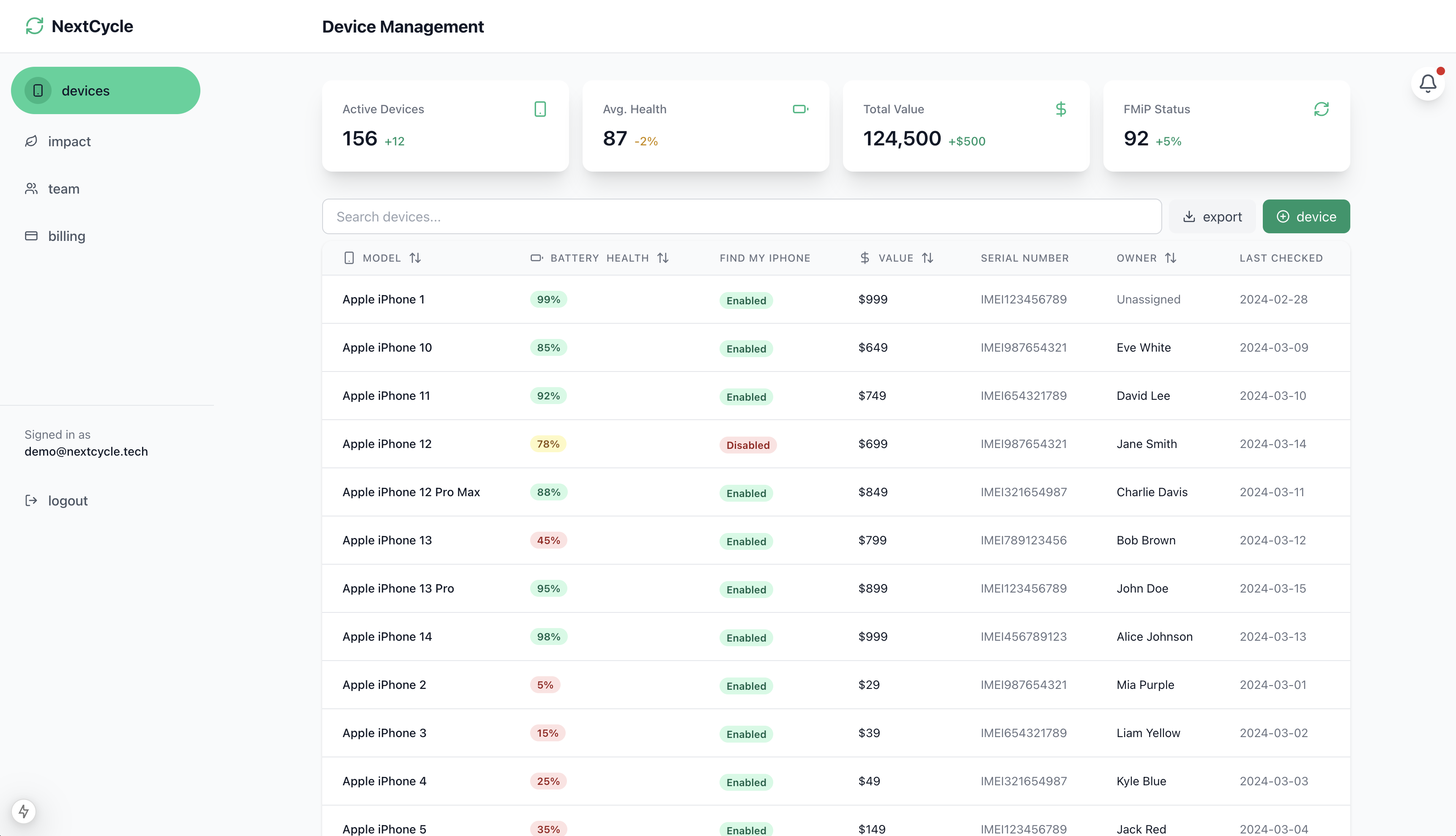This screenshot has height=836, width=1456.
Task: Click the $649 value cell
Action: [x=873, y=347]
